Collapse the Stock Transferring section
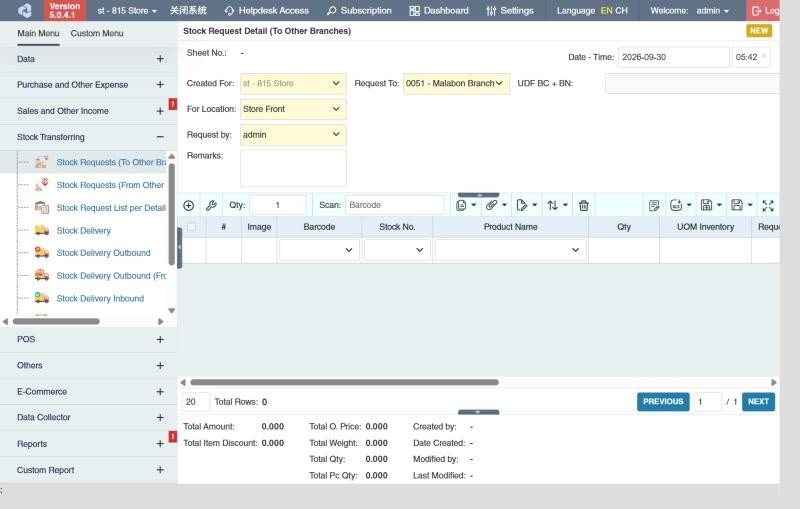Screen dimensions: 800x509 [x=160, y=137]
